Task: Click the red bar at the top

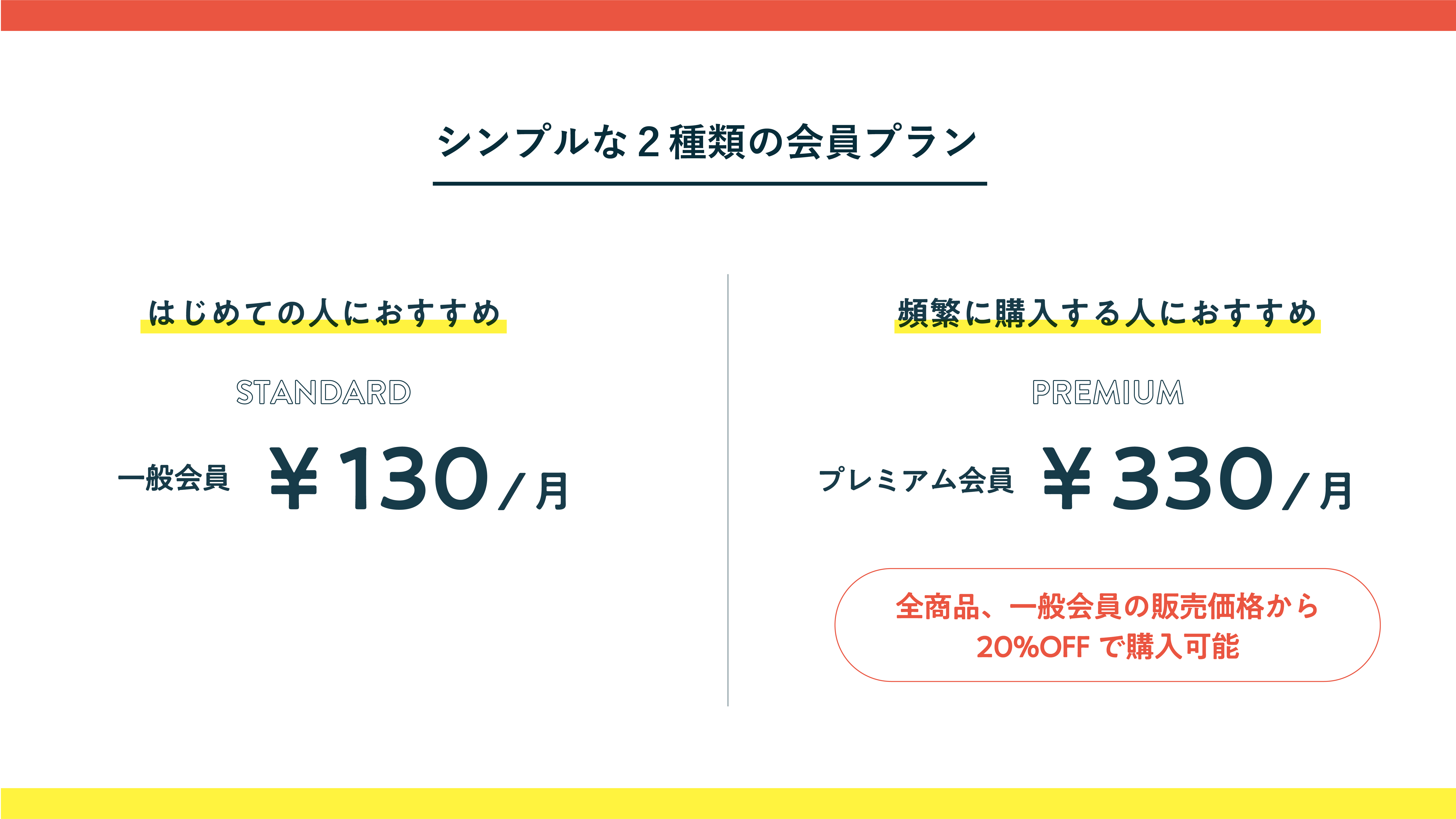Action: 728,15
